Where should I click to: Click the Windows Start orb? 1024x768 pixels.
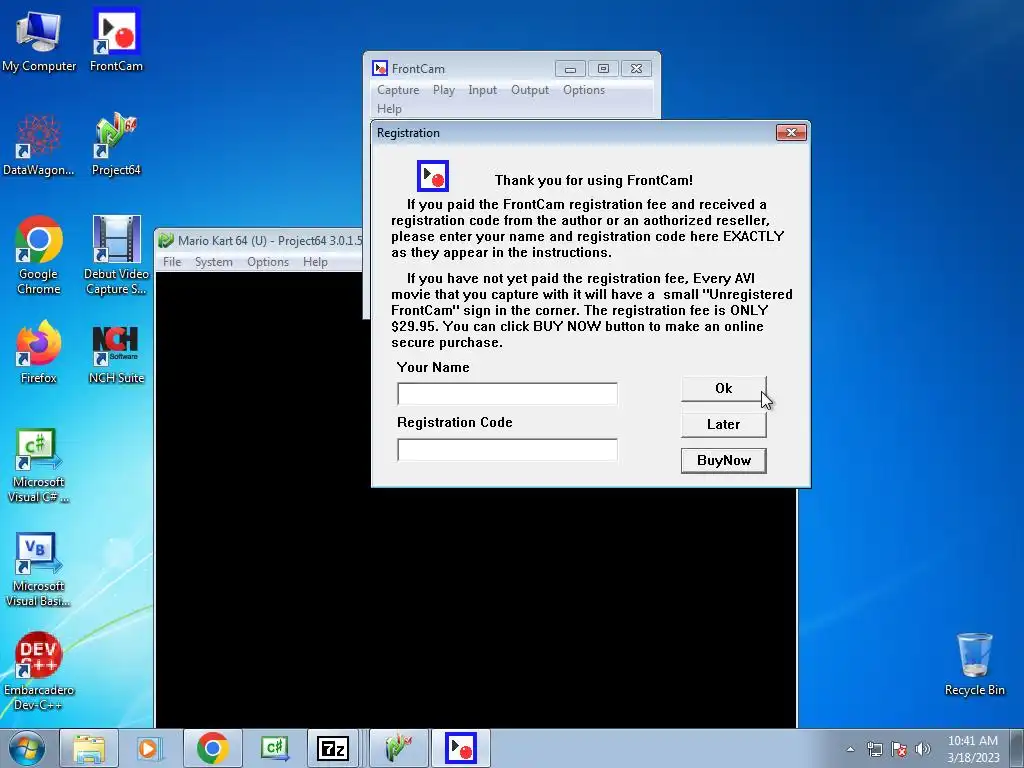pos(27,748)
